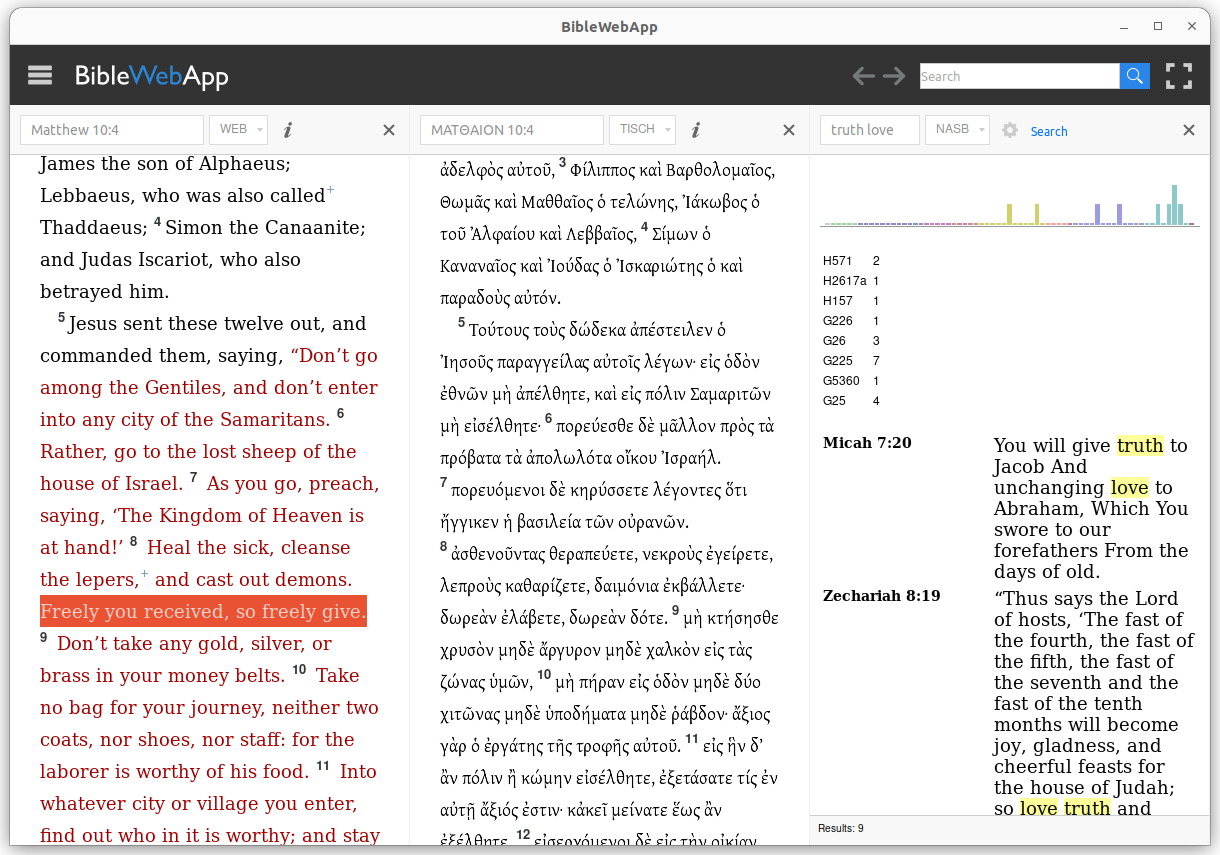This screenshot has height=855, width=1220.
Task: Click the truth love search field
Action: coord(870,130)
